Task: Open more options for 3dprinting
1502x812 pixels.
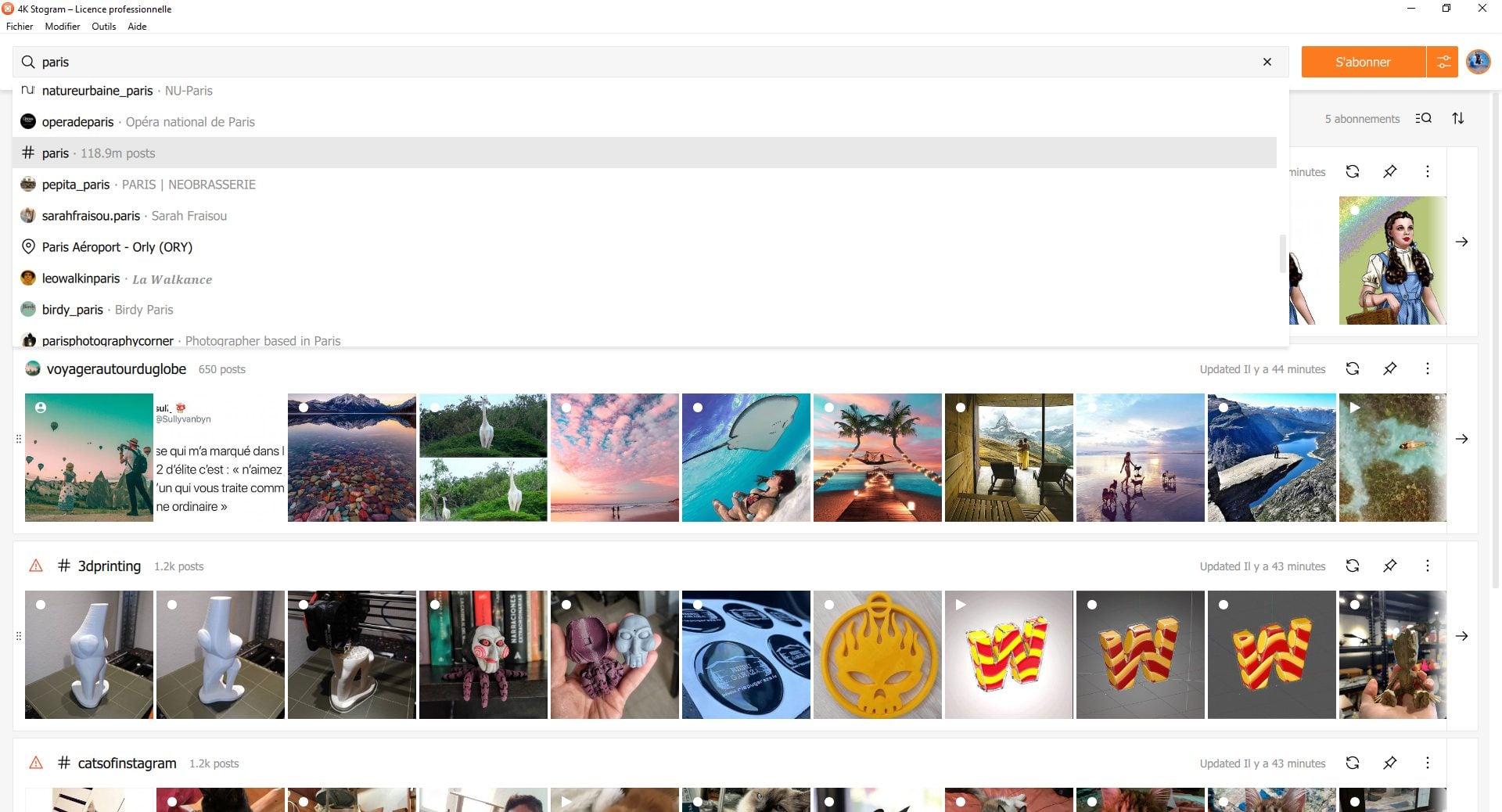Action: click(x=1428, y=566)
